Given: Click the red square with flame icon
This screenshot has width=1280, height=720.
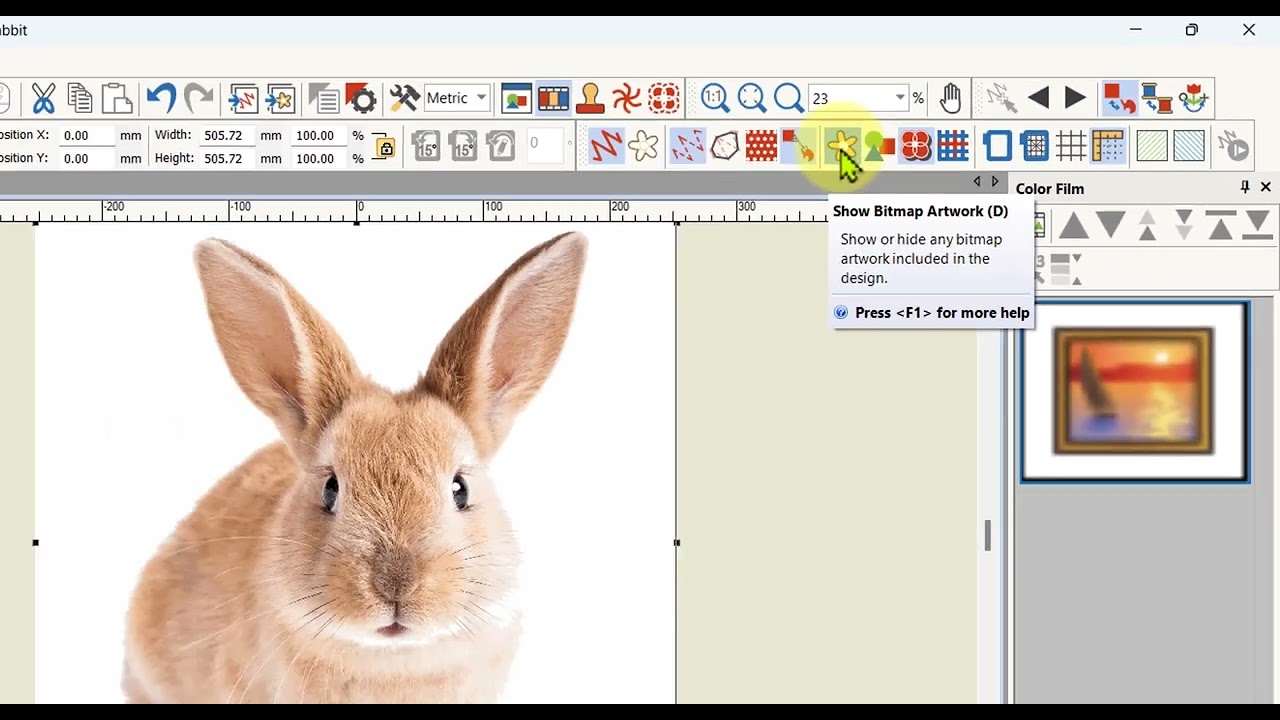Looking at the screenshot, I should (798, 146).
